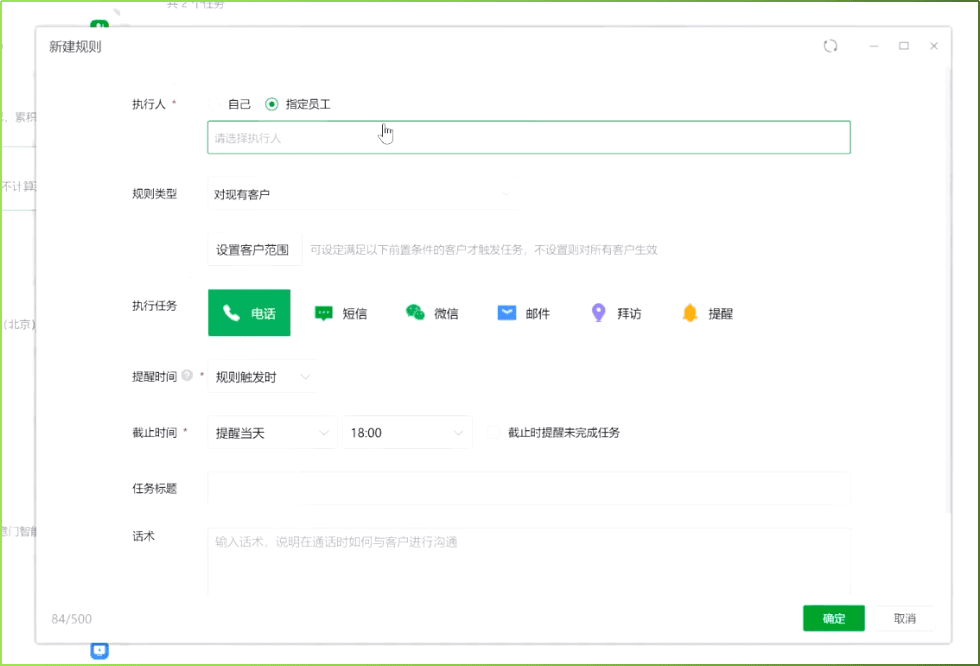Select the 指定员工 radio option
The width and height of the screenshot is (980, 666).
tap(271, 104)
